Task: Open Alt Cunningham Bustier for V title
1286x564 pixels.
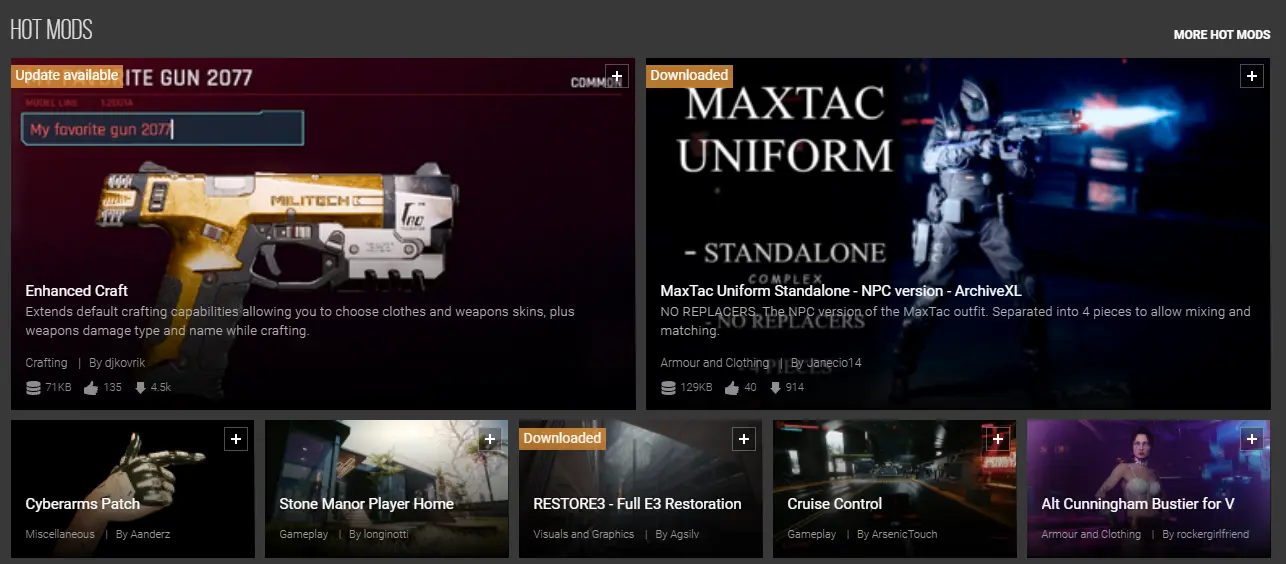Action: click(x=1138, y=503)
